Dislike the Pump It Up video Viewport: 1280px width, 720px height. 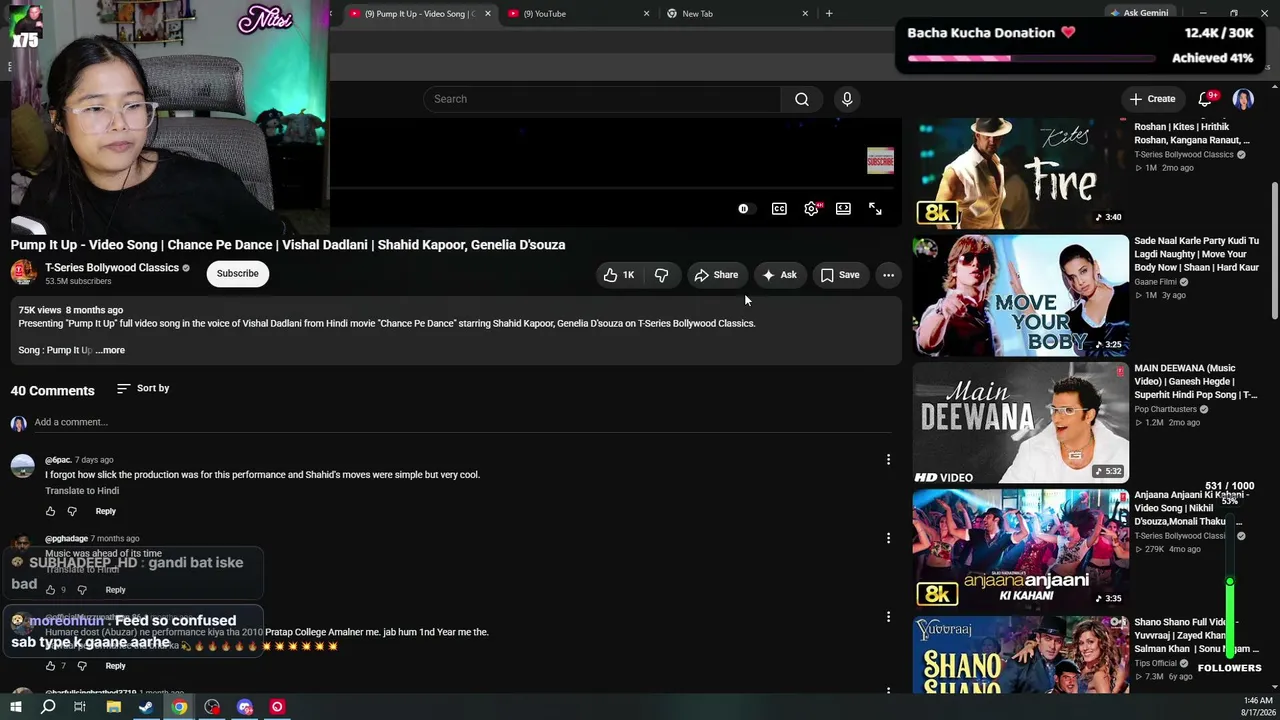[x=661, y=275]
